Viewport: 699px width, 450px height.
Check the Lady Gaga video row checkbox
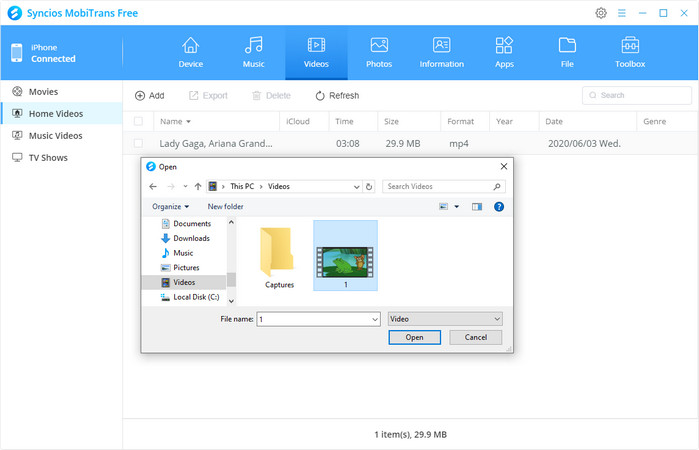point(138,143)
